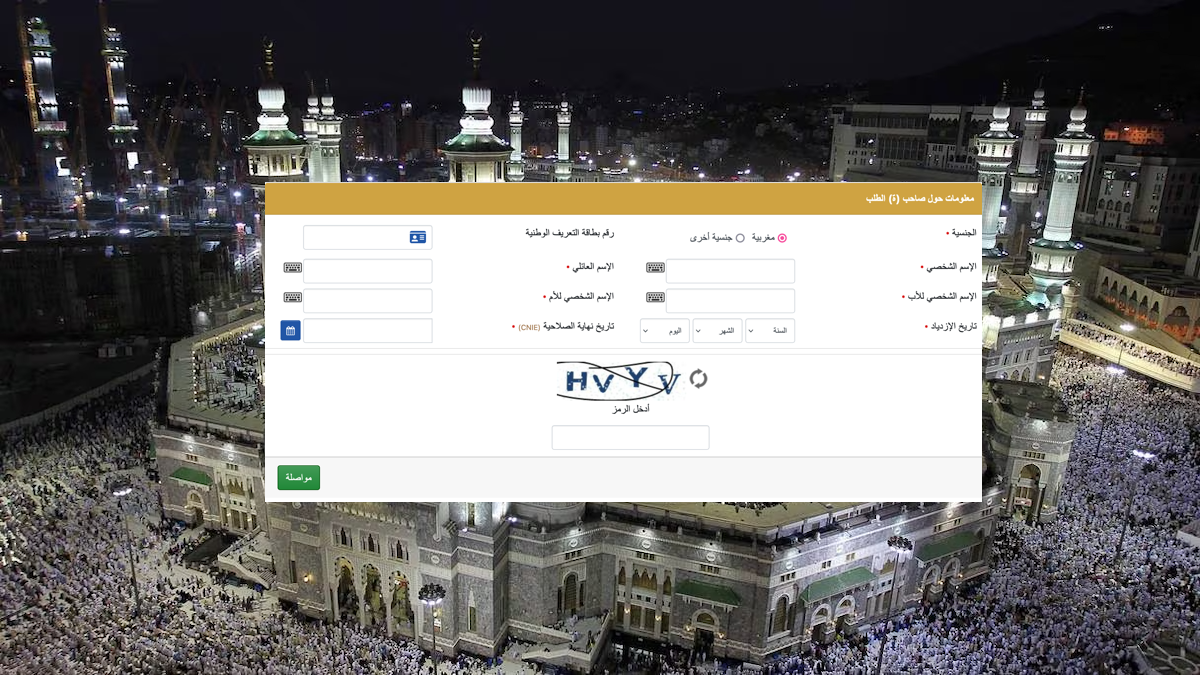Open the السنة birth year dropdown
This screenshot has height=675, width=1200.
click(x=770, y=331)
